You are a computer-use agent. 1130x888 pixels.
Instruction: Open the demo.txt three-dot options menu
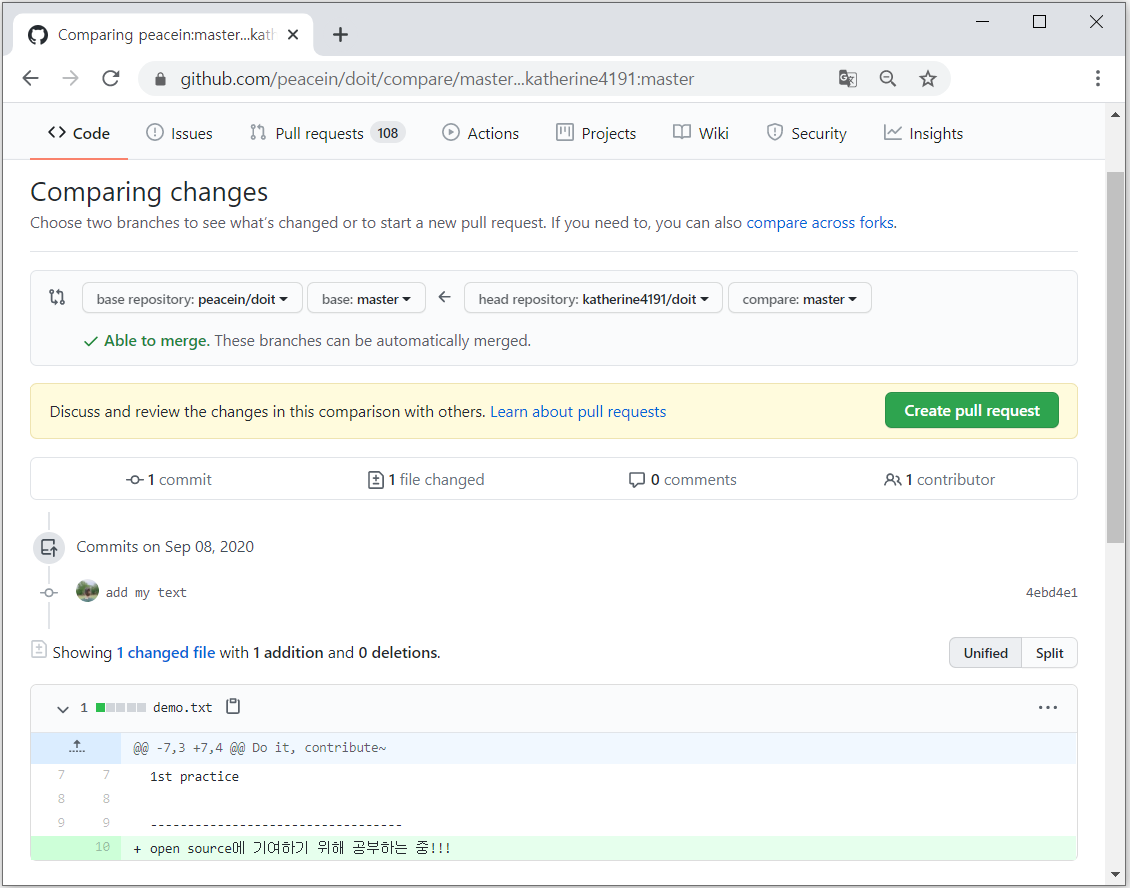click(x=1048, y=707)
